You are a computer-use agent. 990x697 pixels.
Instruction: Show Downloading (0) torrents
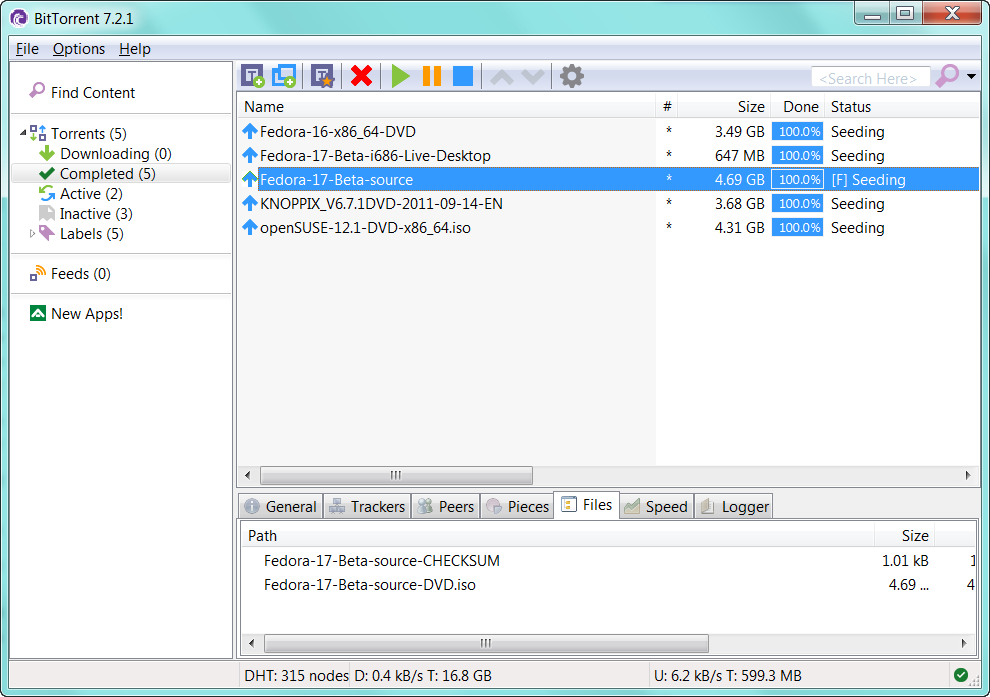pyautogui.click(x=116, y=153)
